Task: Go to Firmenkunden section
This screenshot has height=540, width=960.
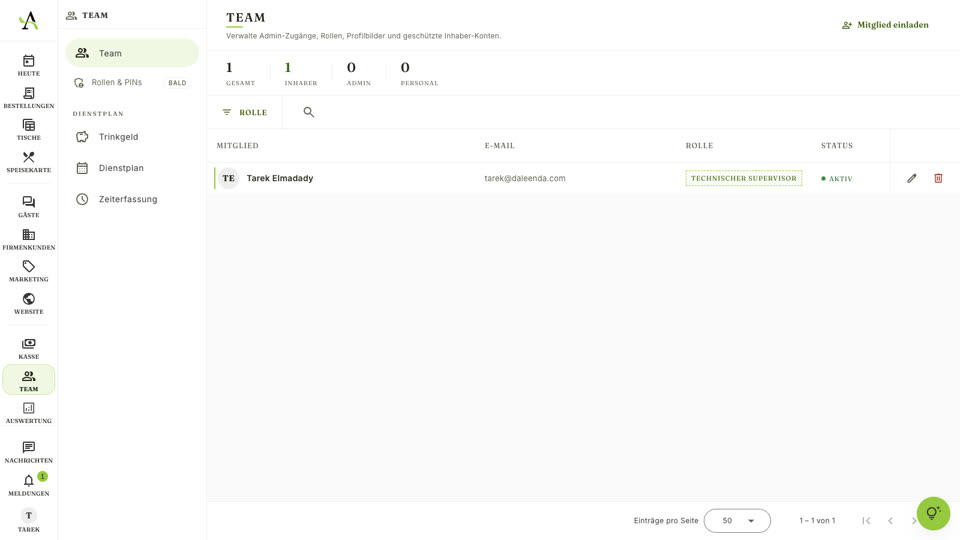Action: click(29, 239)
